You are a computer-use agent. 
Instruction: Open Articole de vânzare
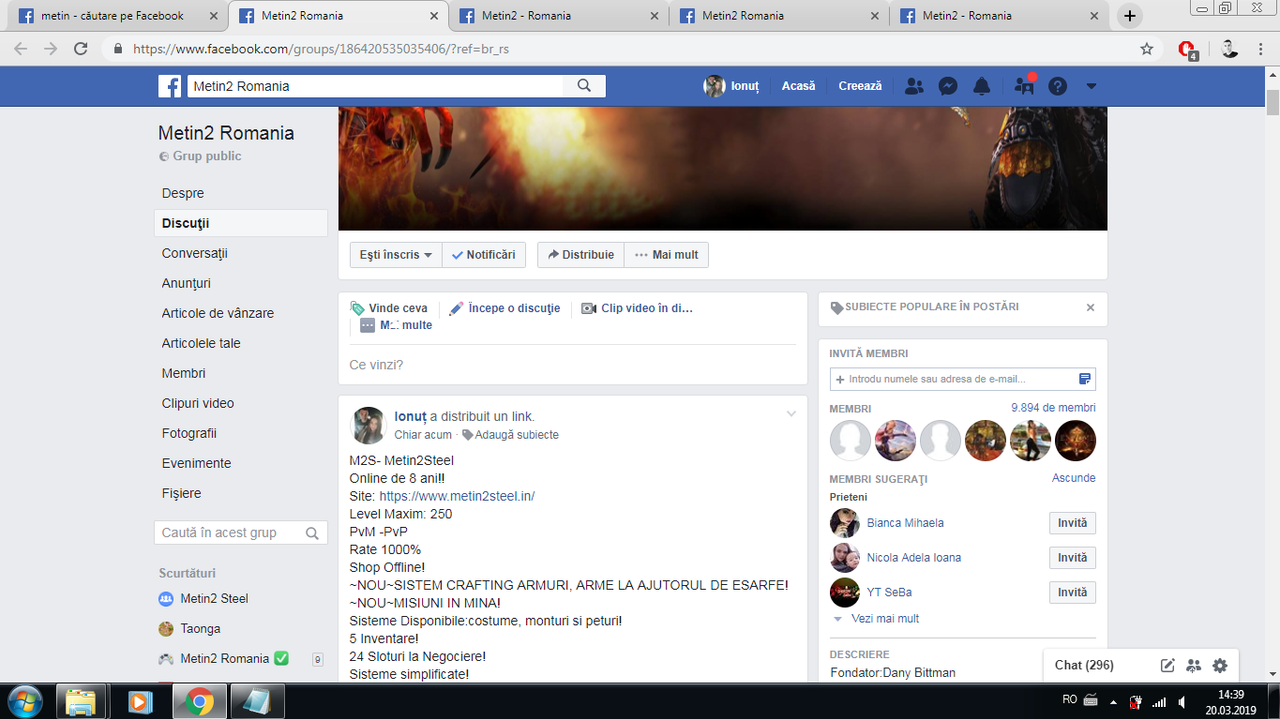tap(218, 313)
